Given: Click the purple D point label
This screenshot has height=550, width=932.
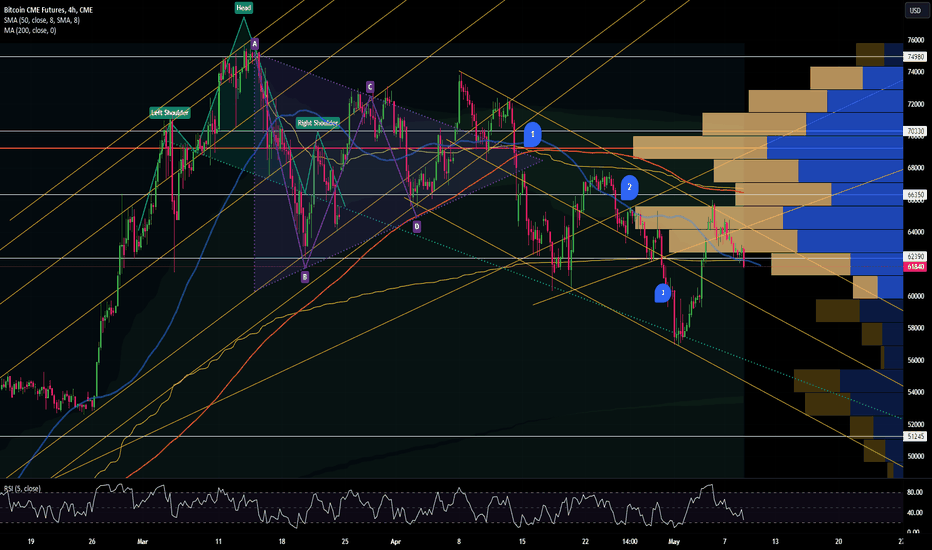Looking at the screenshot, I should tap(417, 227).
